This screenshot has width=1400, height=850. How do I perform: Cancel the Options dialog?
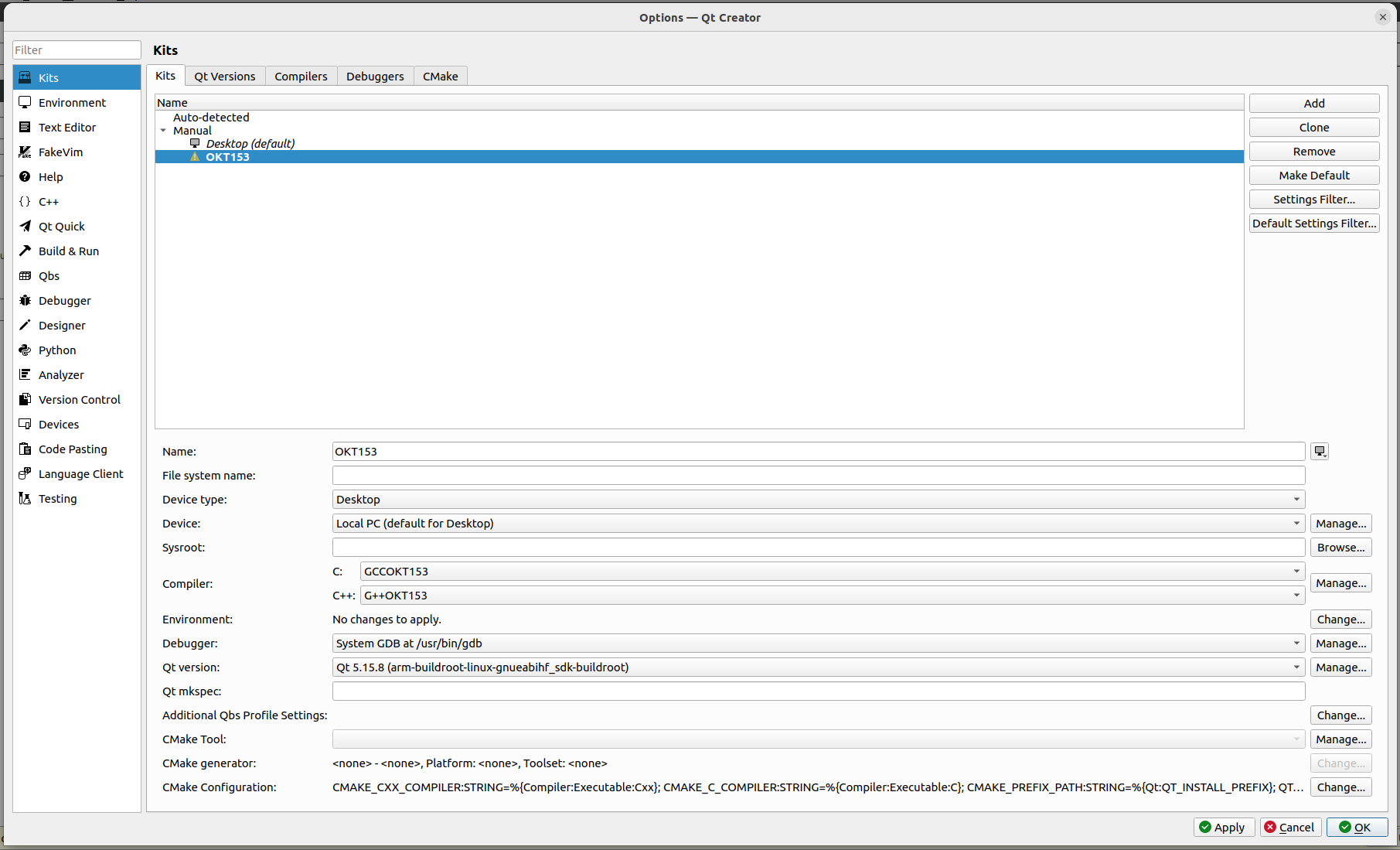[1290, 828]
